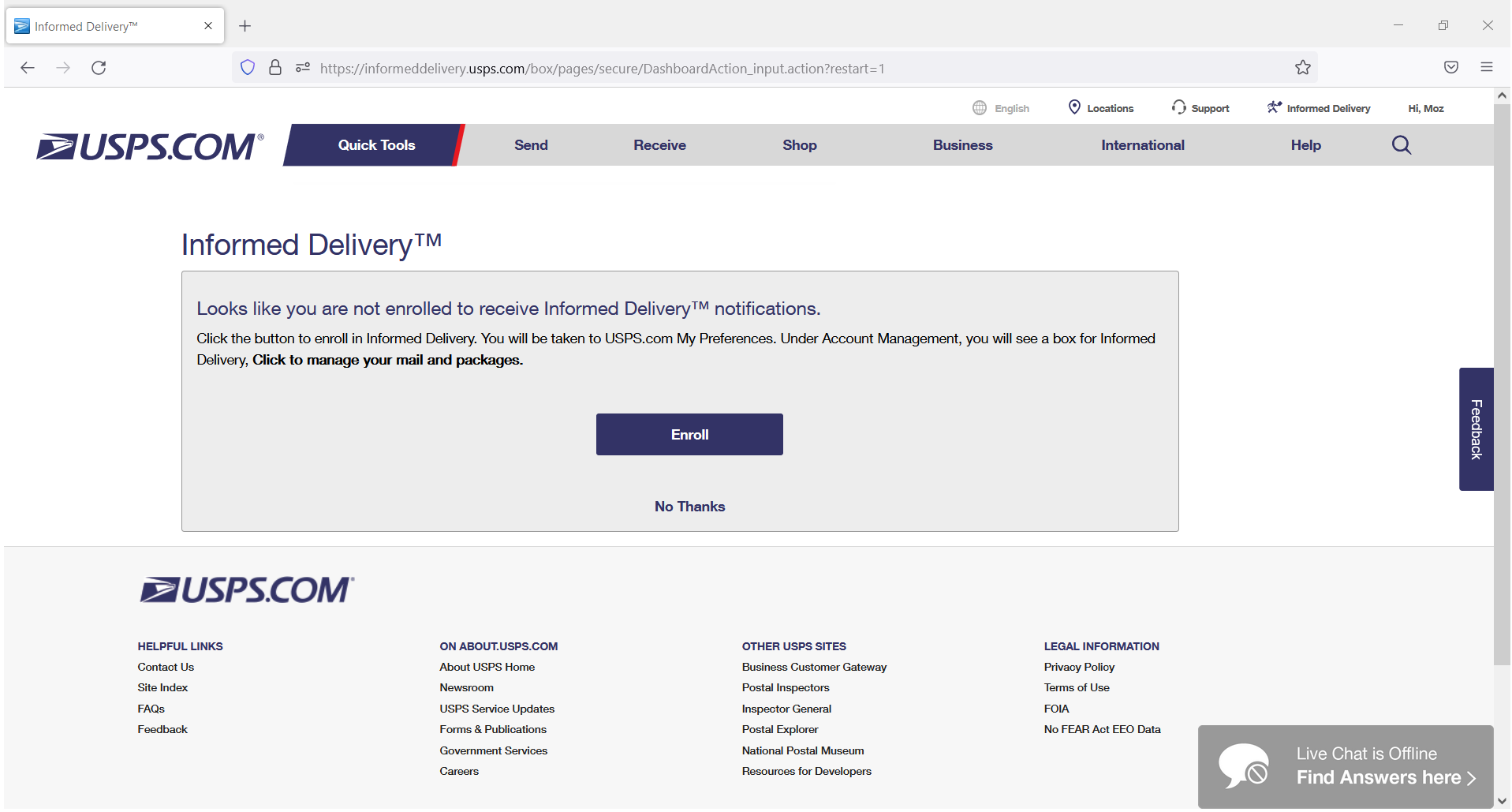Open USPS Service Updates link
1512x812 pixels.
pos(497,709)
